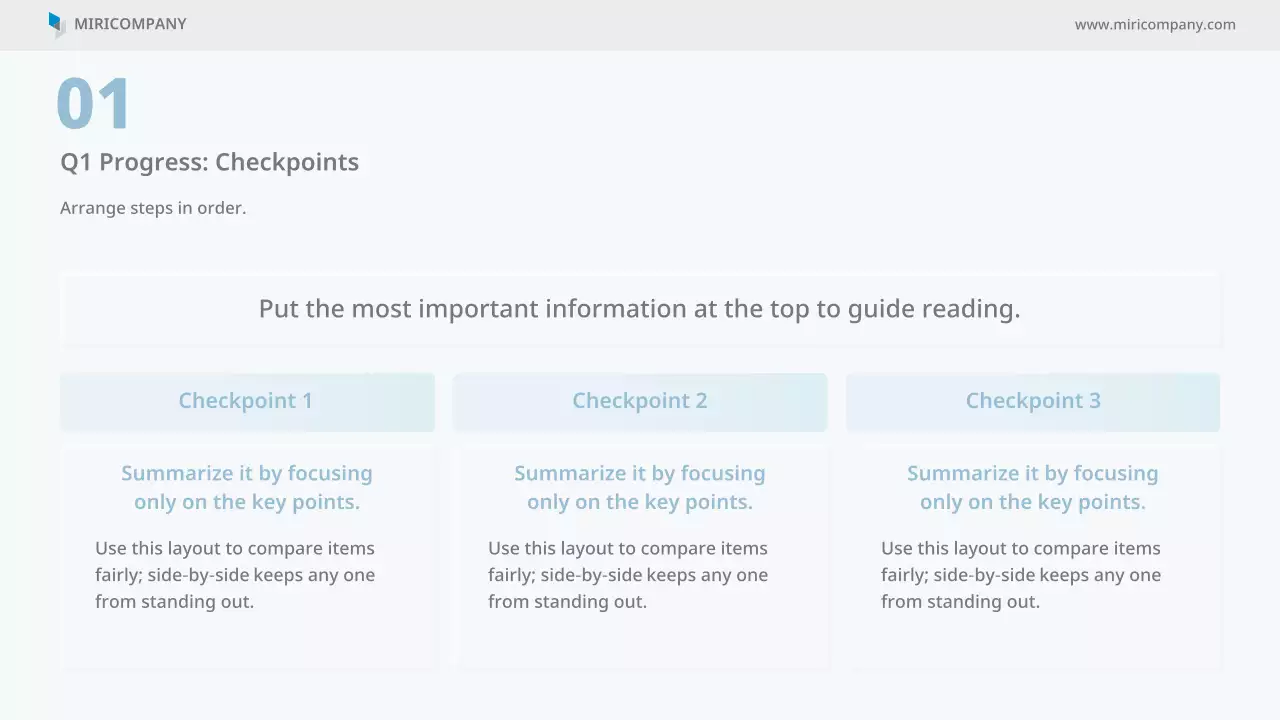Select the Checkpoint 3 header

(1033, 401)
